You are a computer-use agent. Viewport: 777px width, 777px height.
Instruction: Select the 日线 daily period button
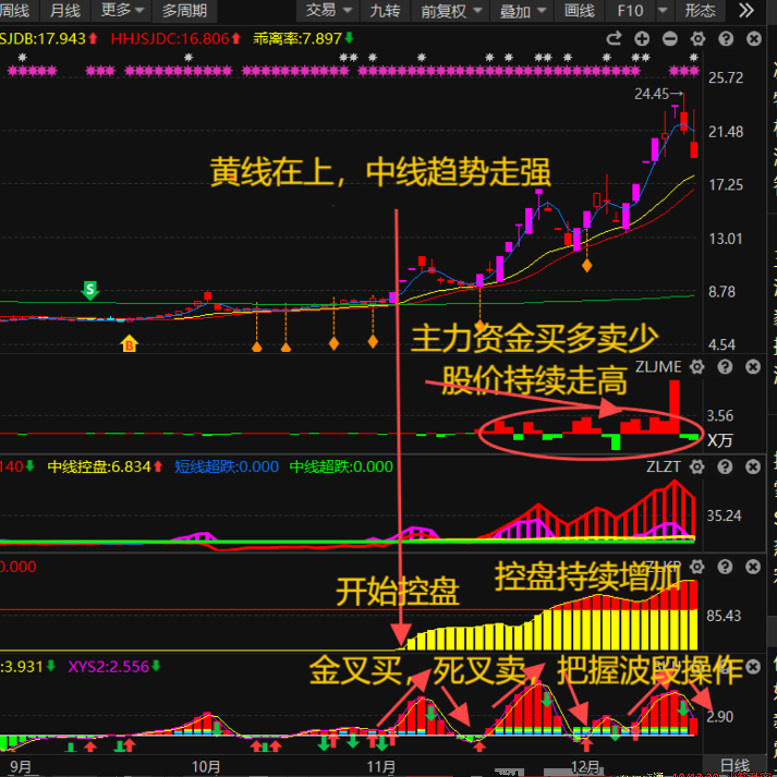(735, 766)
